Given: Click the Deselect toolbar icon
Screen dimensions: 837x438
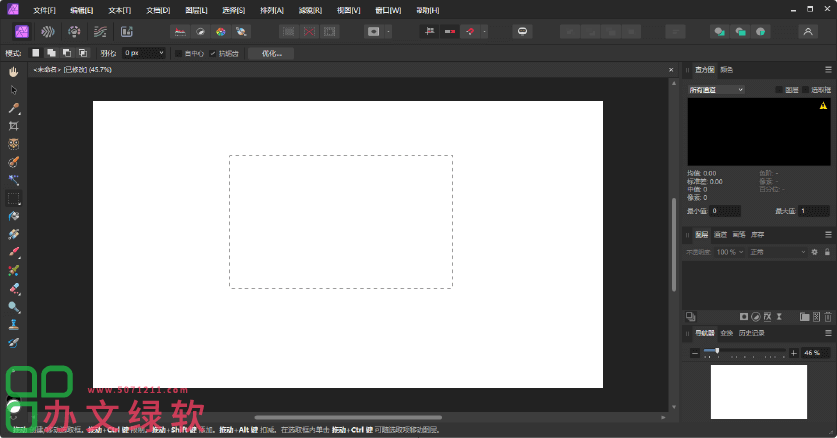Looking at the screenshot, I should tap(309, 32).
